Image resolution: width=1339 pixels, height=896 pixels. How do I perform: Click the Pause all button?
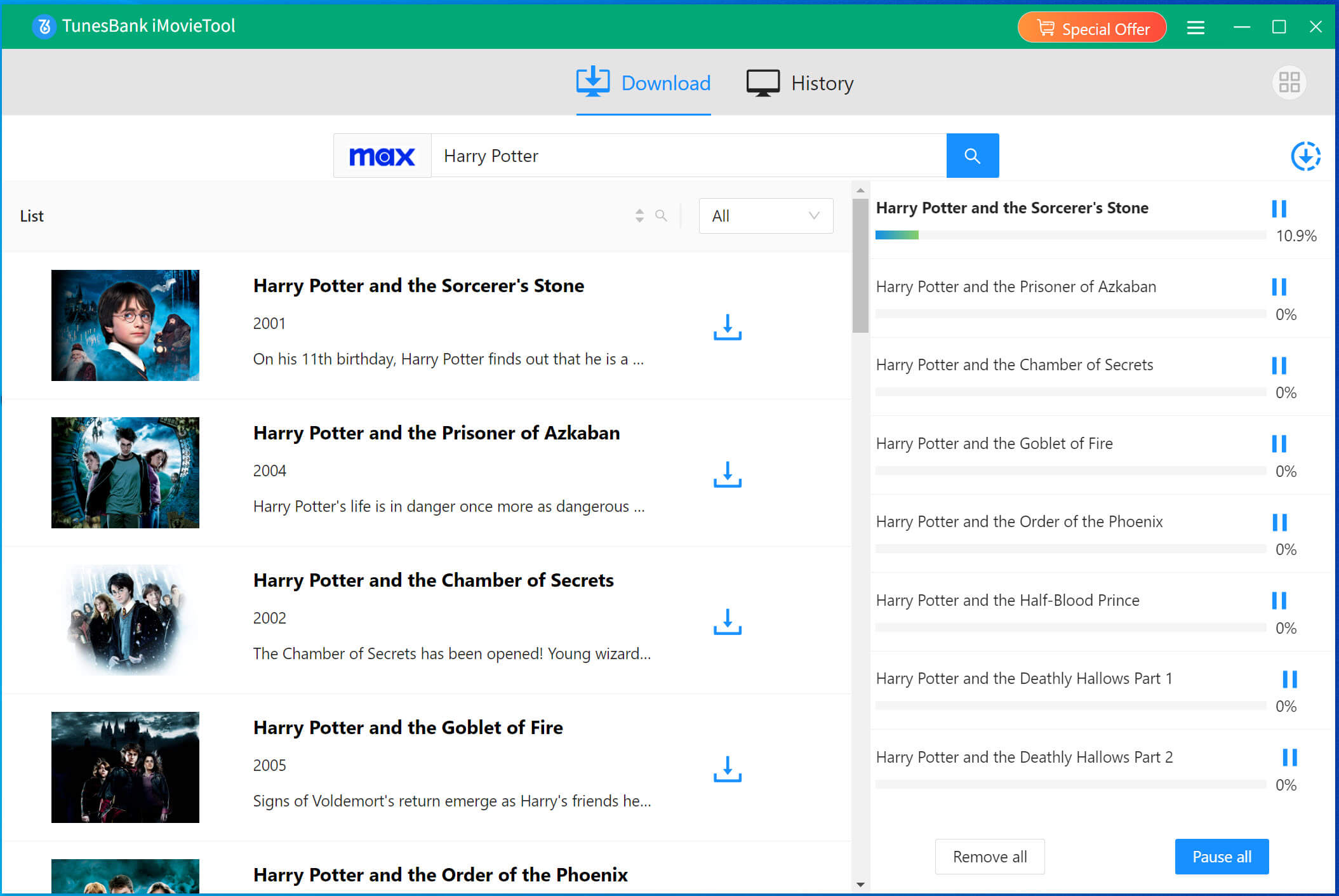[1222, 857]
